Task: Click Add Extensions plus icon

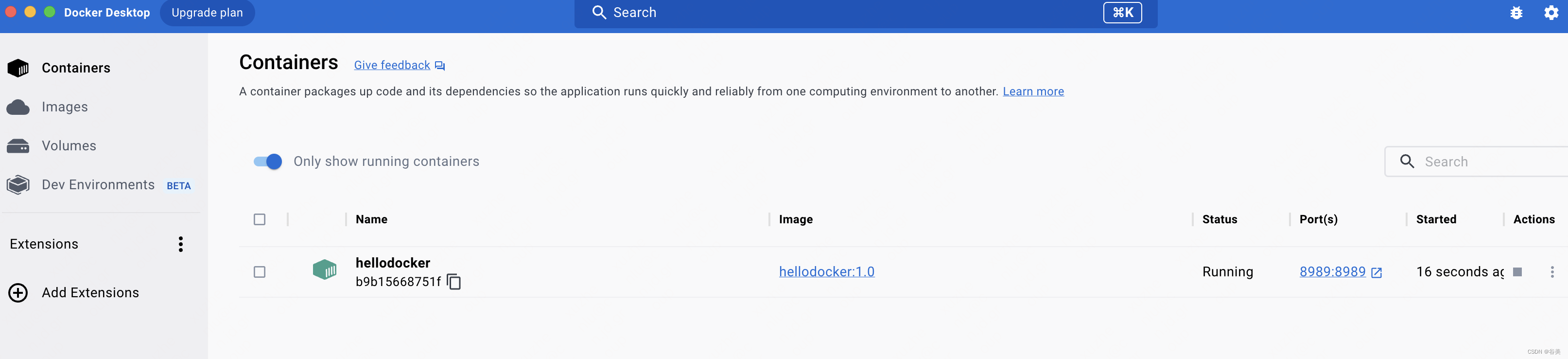Action: point(18,292)
